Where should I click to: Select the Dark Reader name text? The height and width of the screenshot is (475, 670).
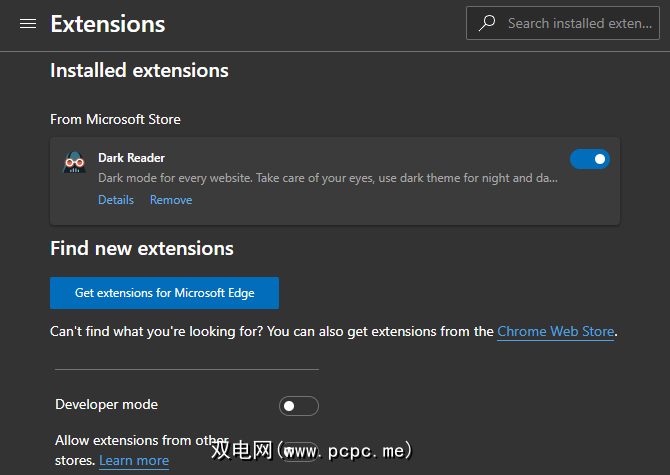(x=131, y=158)
